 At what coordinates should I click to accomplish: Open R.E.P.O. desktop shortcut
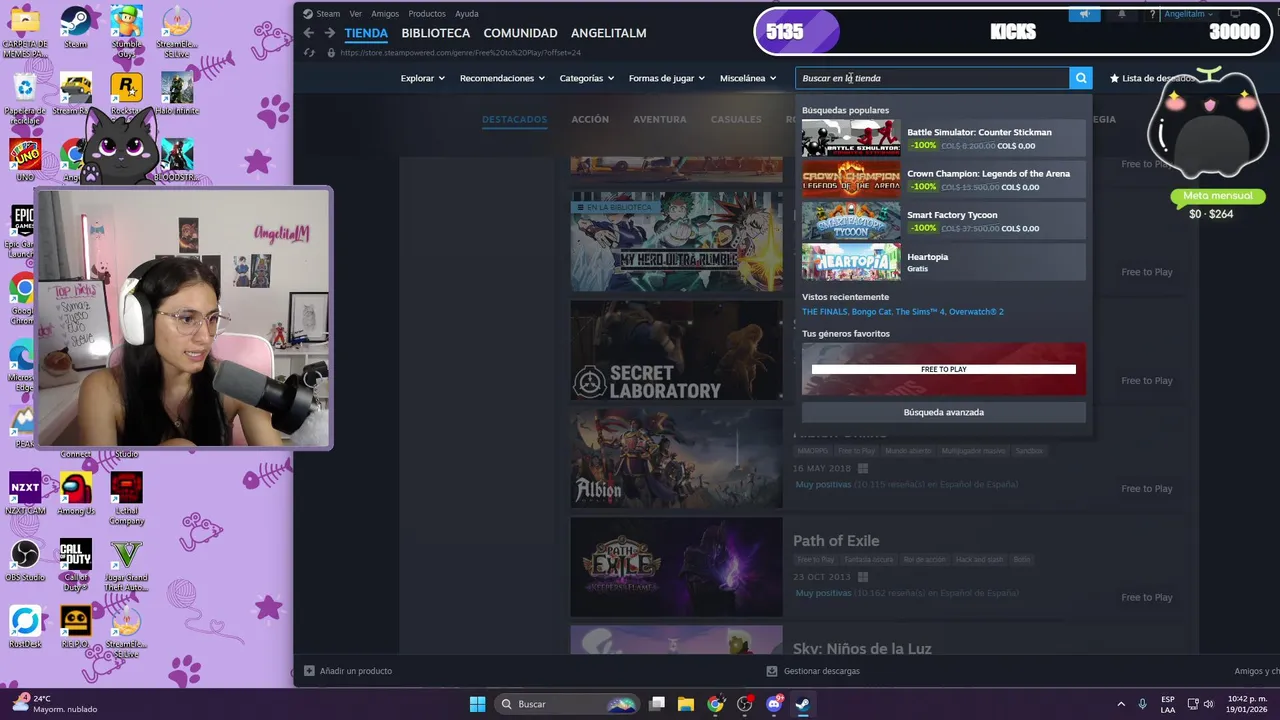point(76,627)
